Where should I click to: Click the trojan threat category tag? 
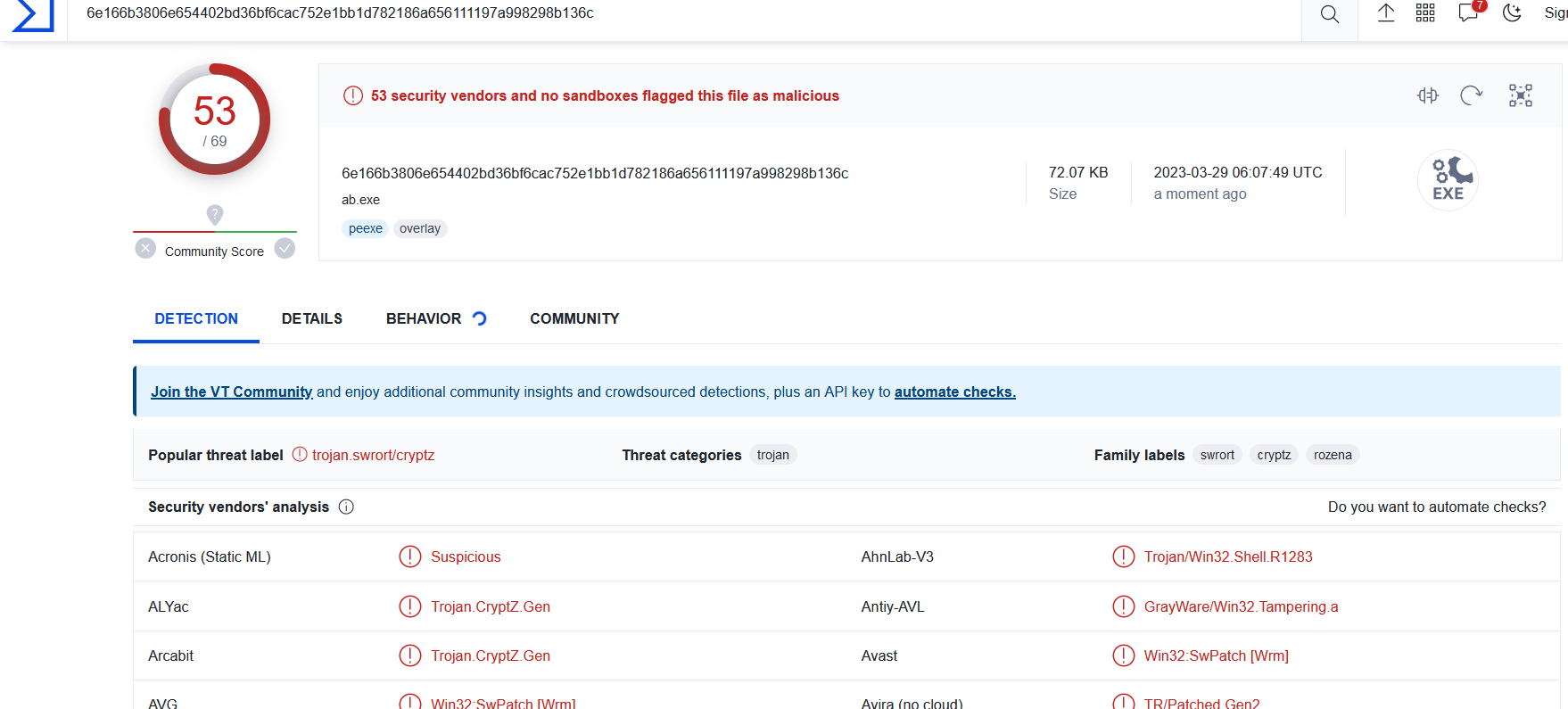point(773,455)
